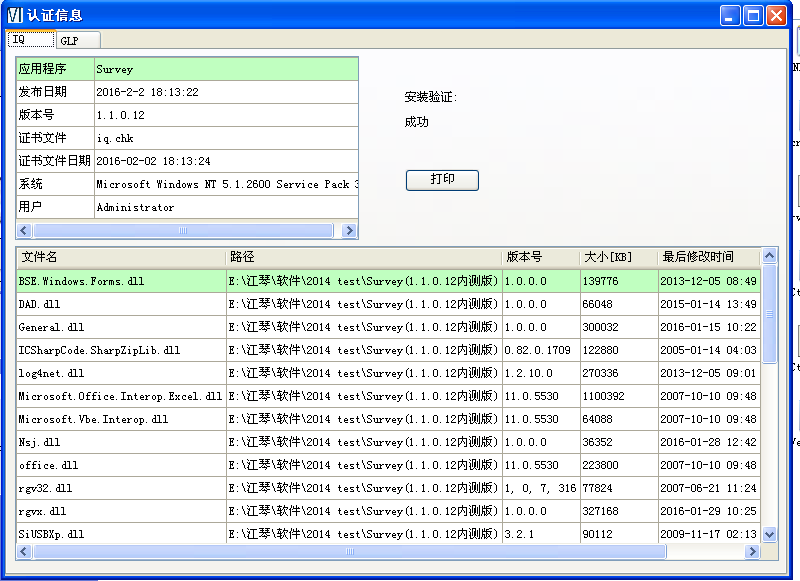Switch to the GLP tab
The image size is (800, 581).
[x=69, y=39]
